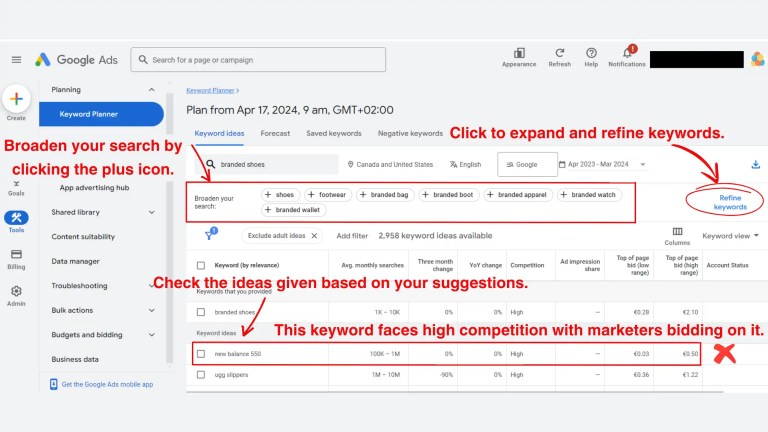Add 'branded bag' to broaden search
This screenshot has width=768, height=432.
point(384,195)
